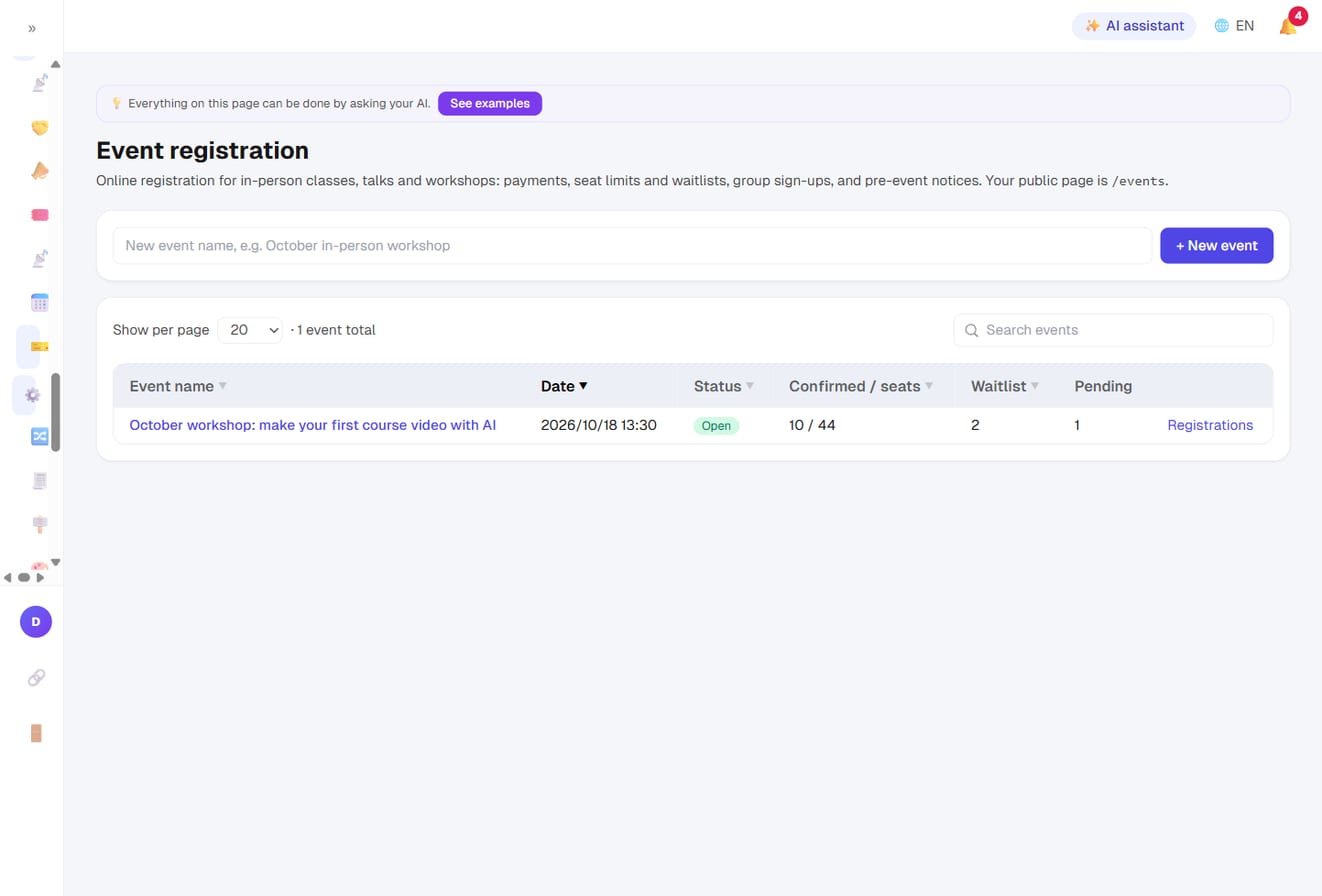Click the chain link icon in sidebar
The height and width of the screenshot is (896, 1322).
36,678
